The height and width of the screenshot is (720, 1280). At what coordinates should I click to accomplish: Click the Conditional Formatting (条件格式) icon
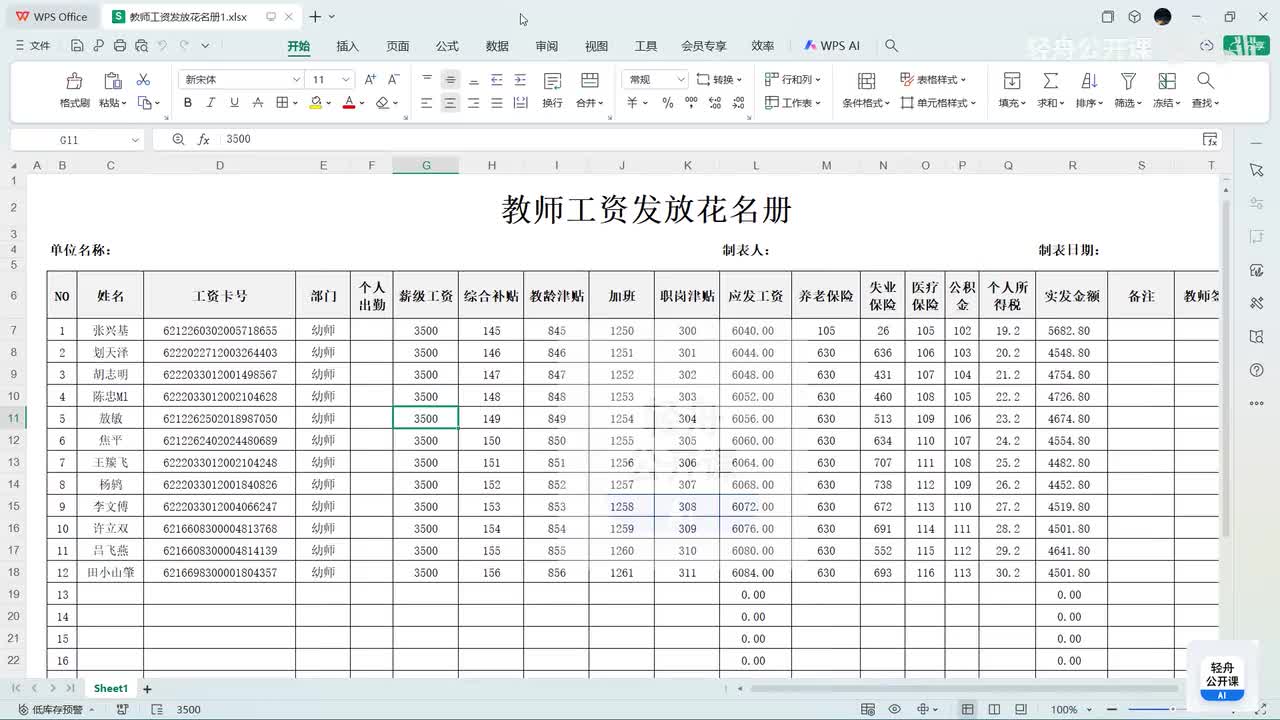[x=866, y=81]
